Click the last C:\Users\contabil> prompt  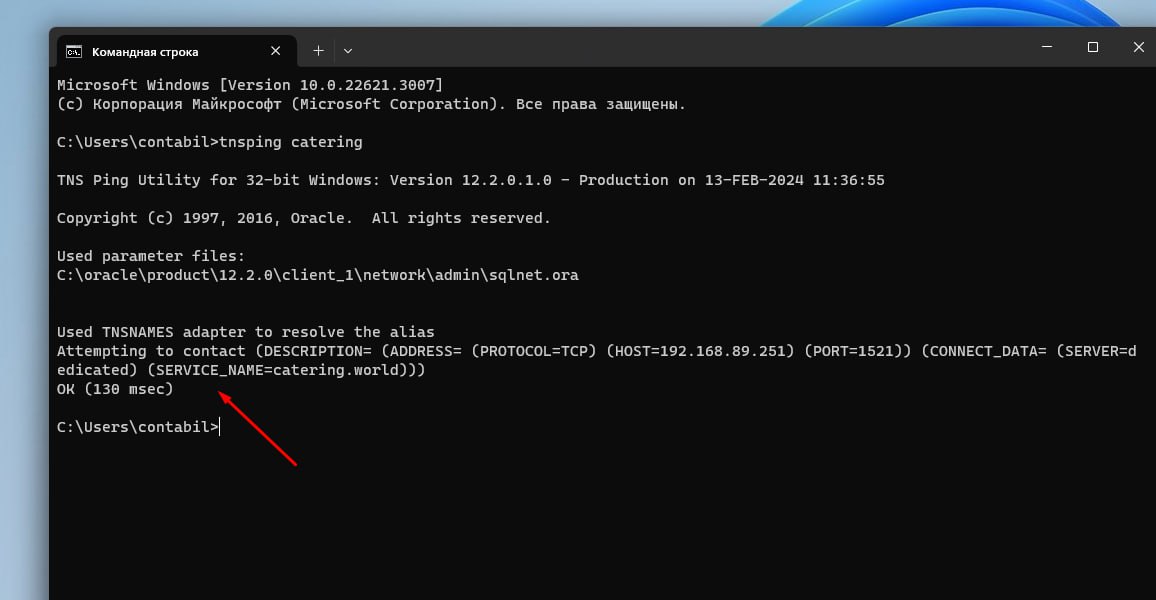[138, 428]
